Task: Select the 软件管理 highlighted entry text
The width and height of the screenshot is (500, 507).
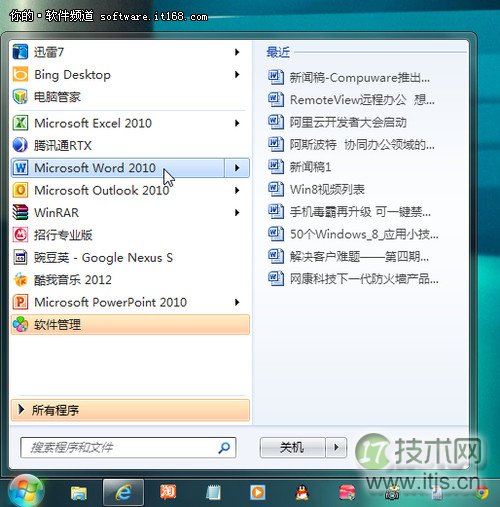Action: pyautogui.click(x=57, y=324)
